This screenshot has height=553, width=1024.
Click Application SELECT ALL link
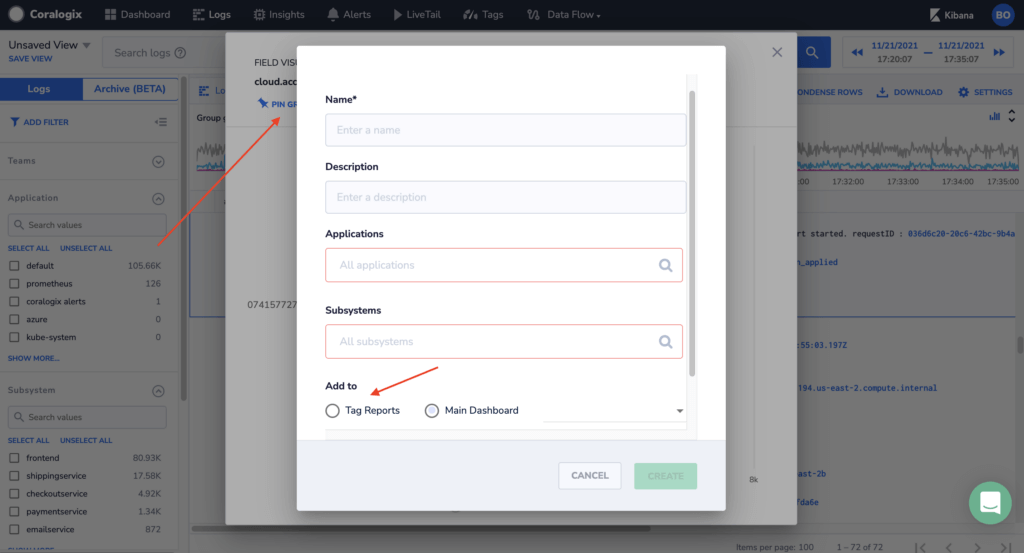[28, 248]
